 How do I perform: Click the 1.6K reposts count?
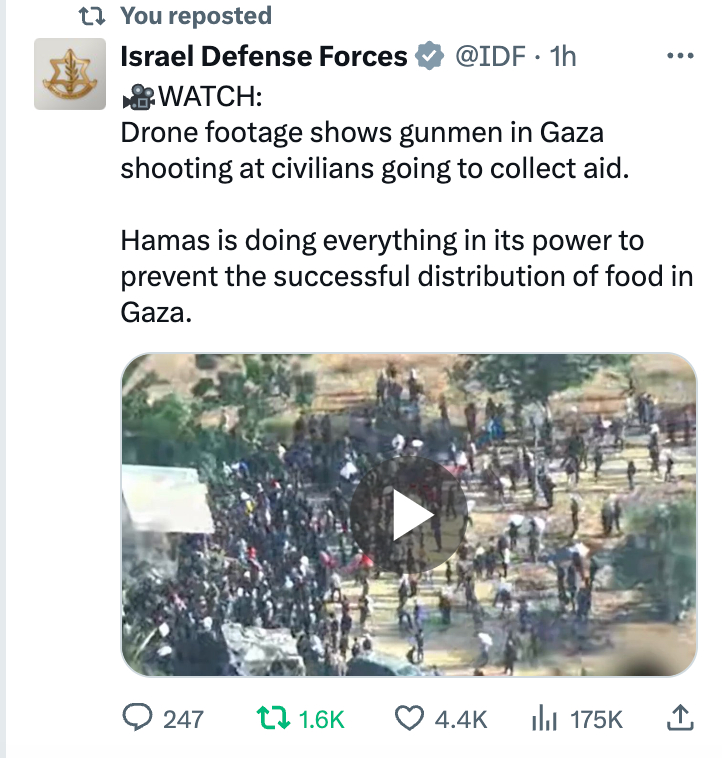tap(321, 719)
